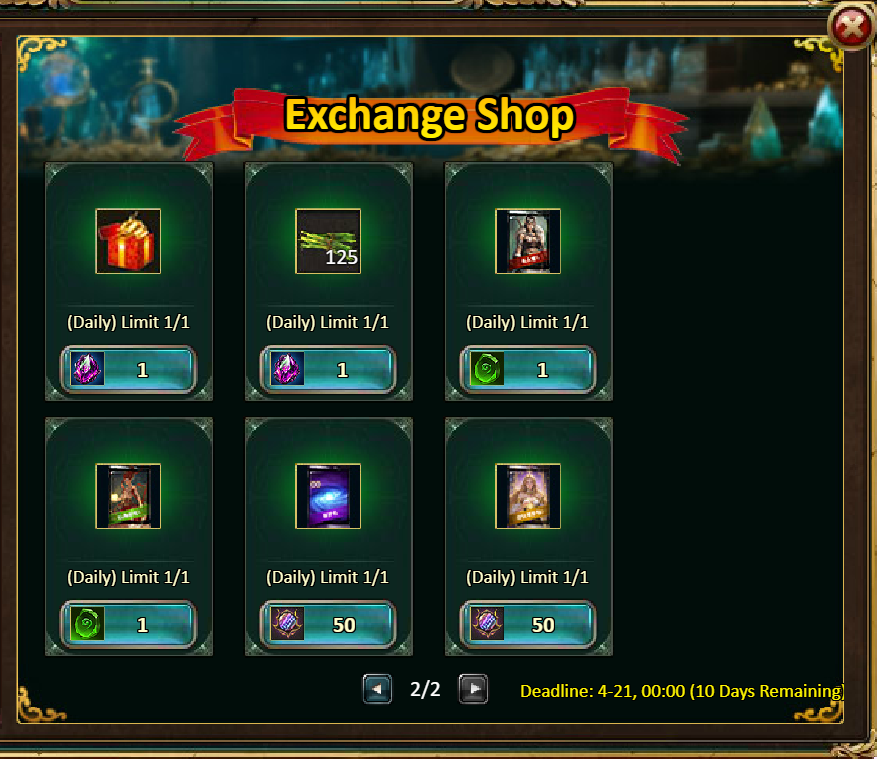This screenshot has width=877, height=759.
Task: Exchange goddess card for 50 emblems
Action: 528,624
